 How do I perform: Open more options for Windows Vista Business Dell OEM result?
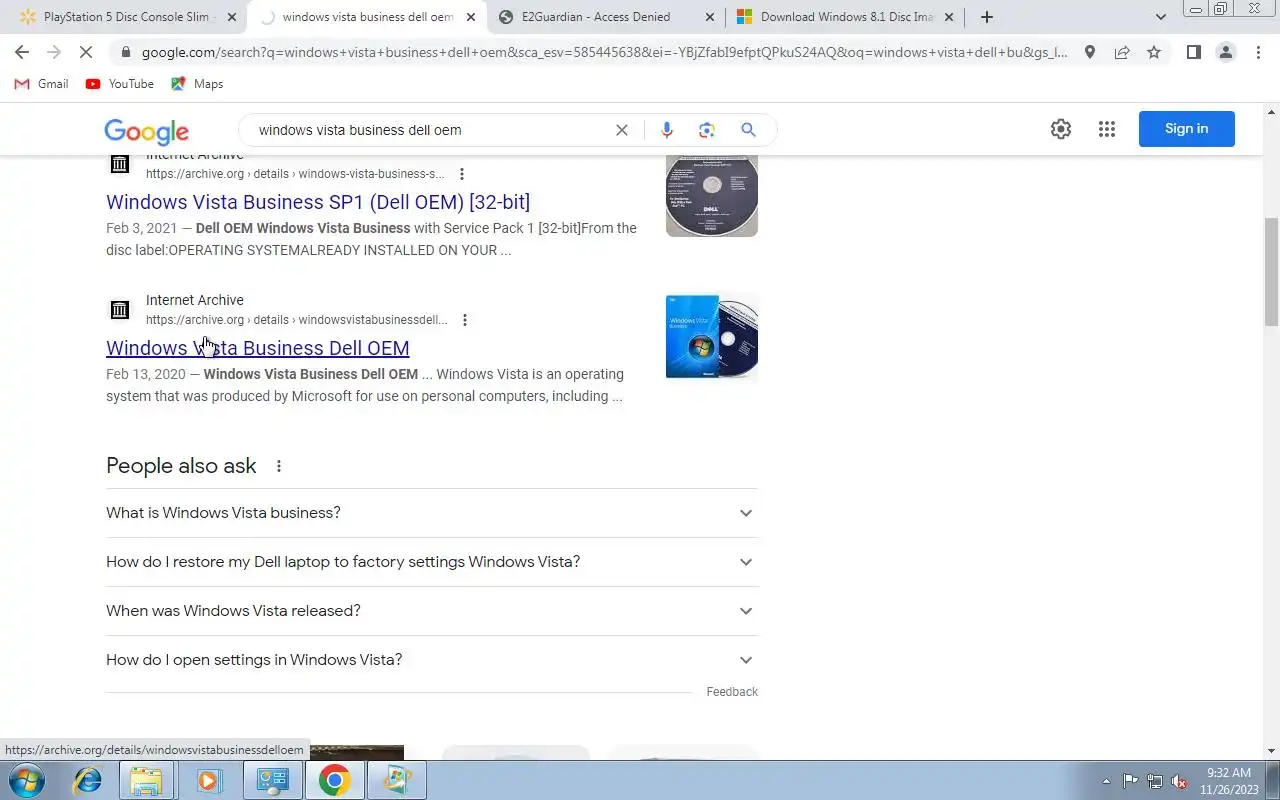tap(465, 320)
